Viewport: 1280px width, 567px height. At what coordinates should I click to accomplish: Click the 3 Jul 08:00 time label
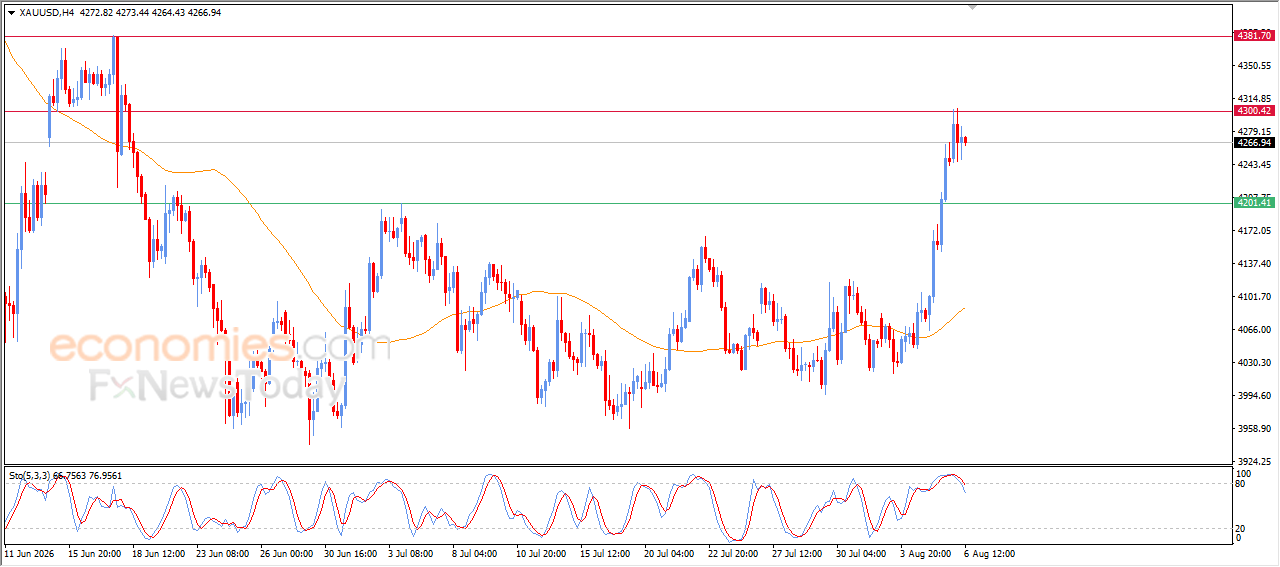(x=409, y=553)
